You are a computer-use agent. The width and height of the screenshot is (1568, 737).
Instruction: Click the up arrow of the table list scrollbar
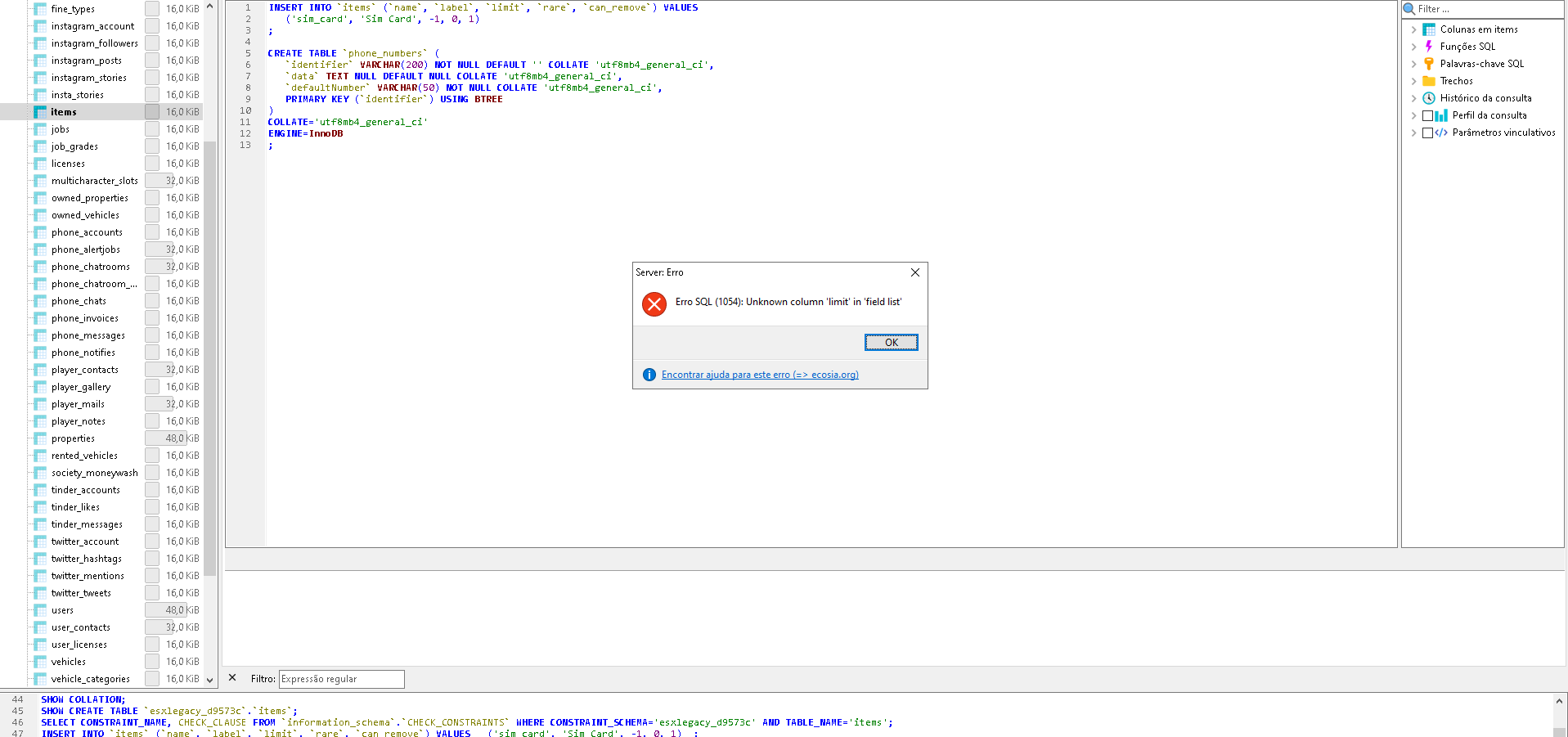210,7
